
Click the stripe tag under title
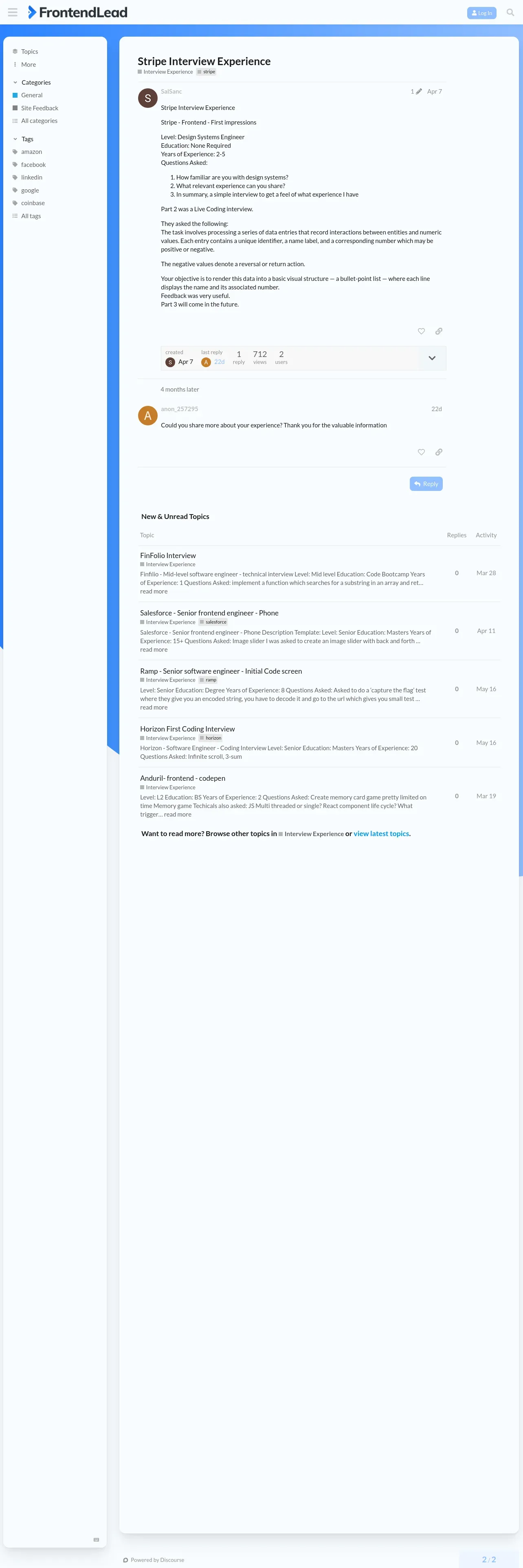point(207,72)
